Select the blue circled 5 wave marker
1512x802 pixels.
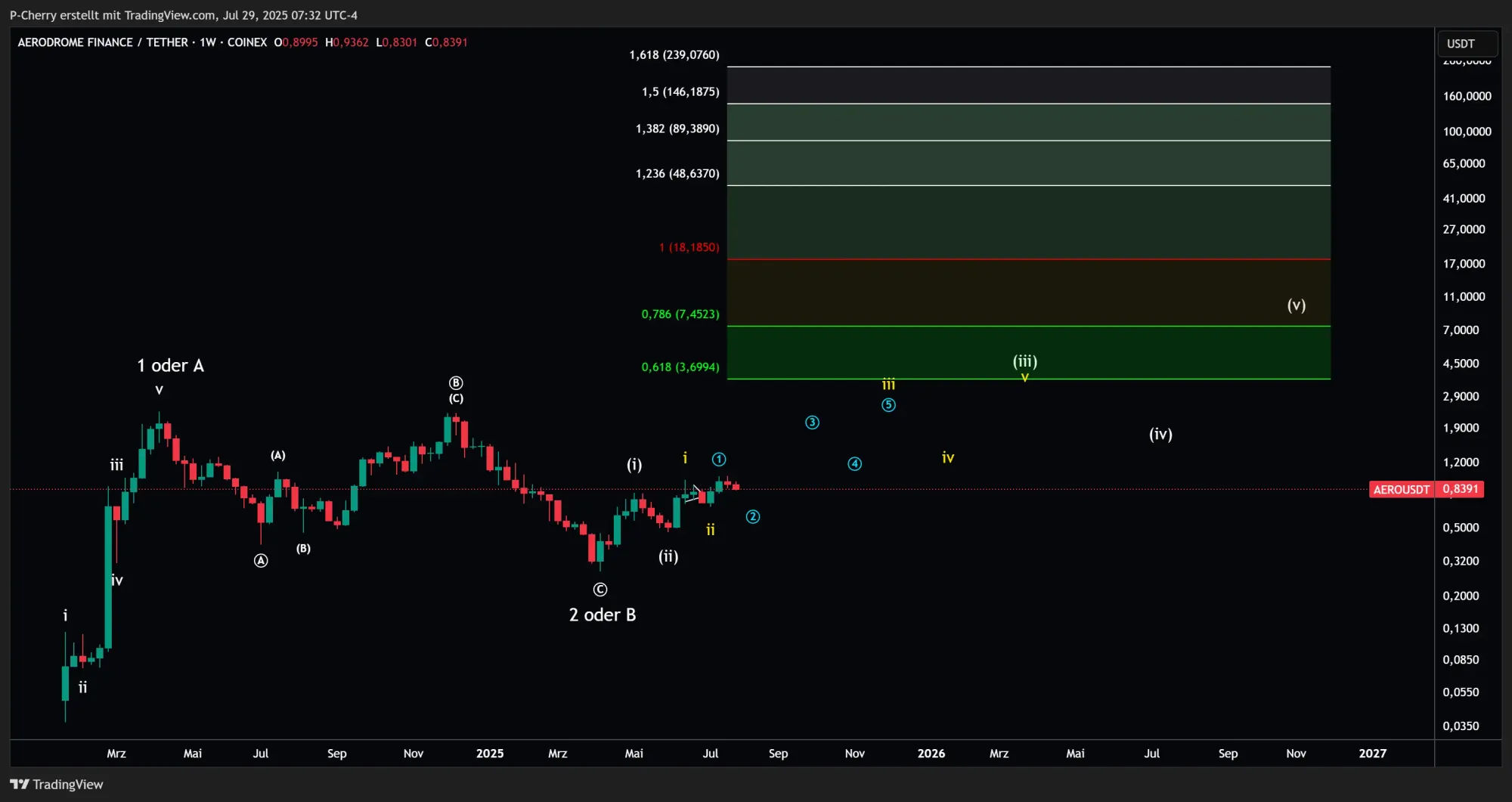pyautogui.click(x=888, y=405)
